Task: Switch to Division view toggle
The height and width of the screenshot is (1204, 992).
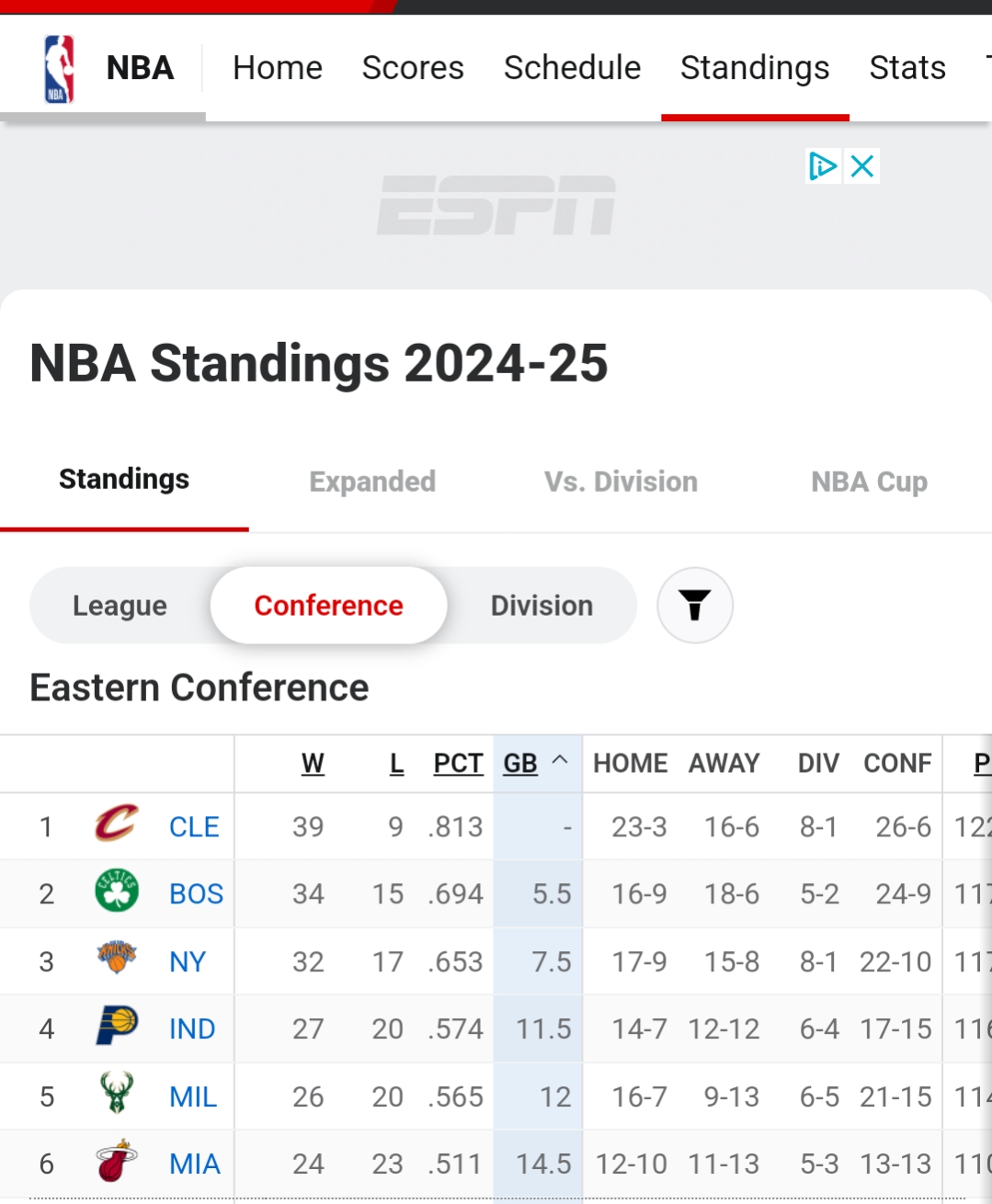Action: [542, 606]
